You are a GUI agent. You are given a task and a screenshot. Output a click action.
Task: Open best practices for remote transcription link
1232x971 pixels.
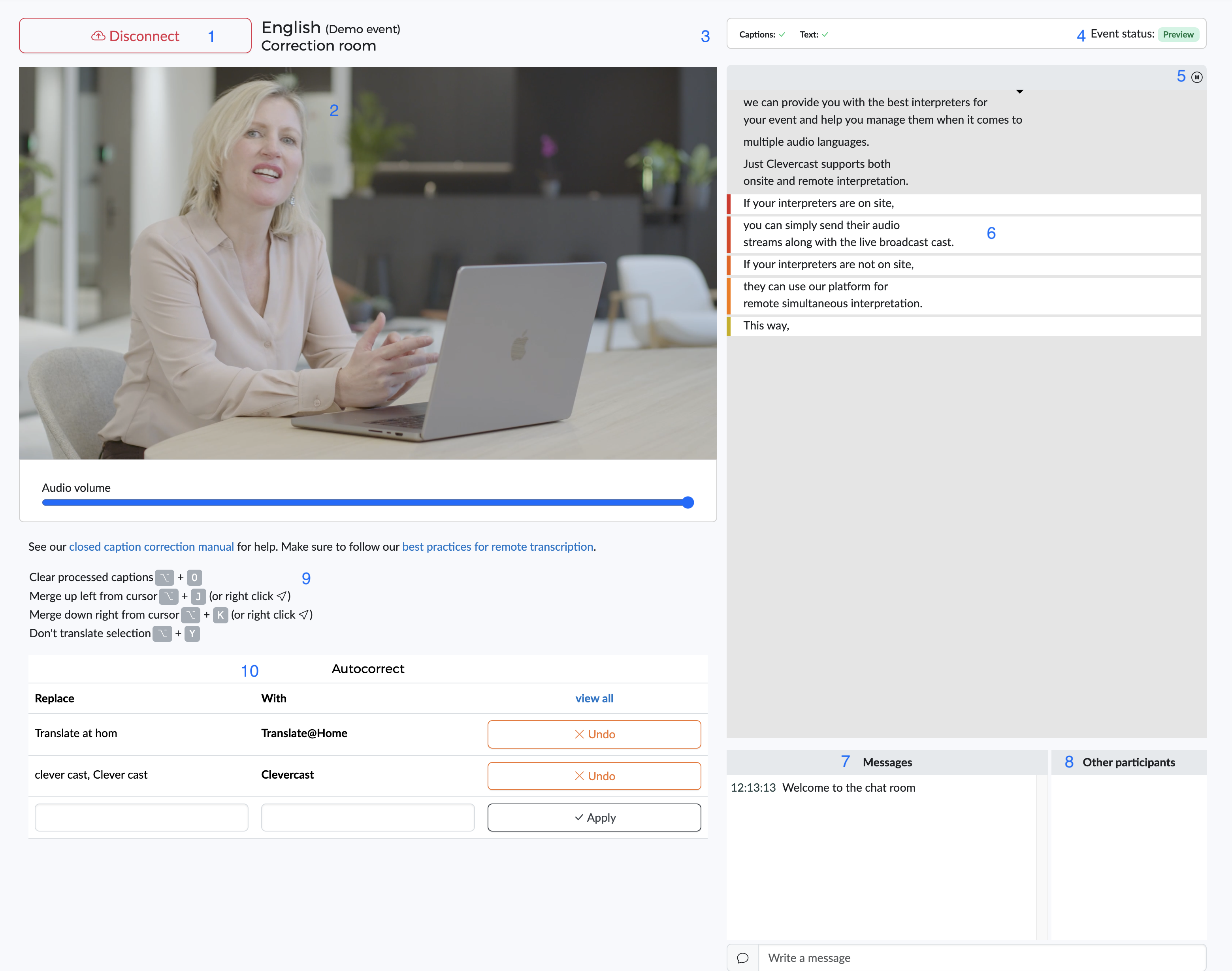coord(497,546)
